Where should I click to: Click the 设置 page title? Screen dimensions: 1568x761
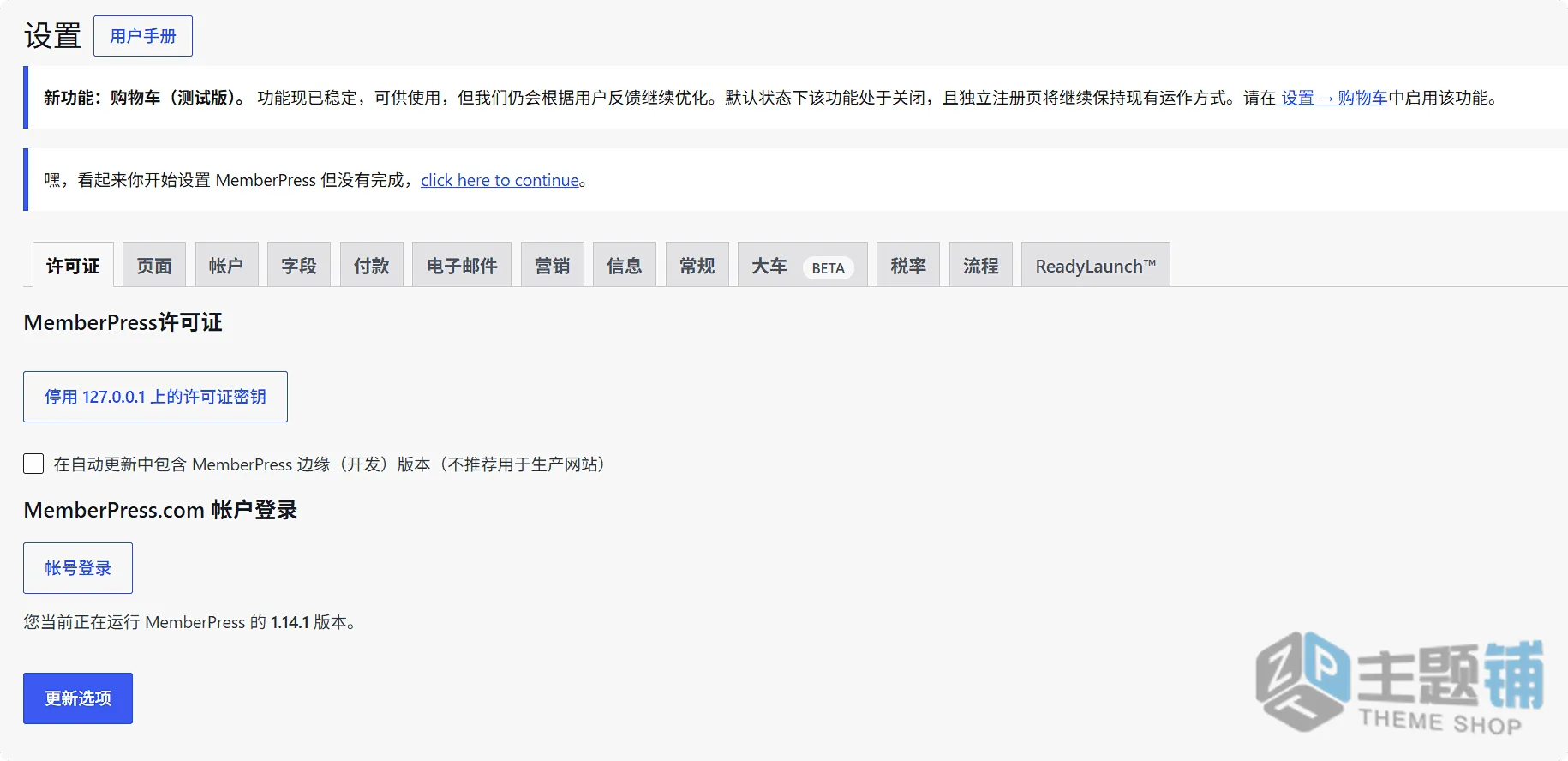(x=52, y=36)
